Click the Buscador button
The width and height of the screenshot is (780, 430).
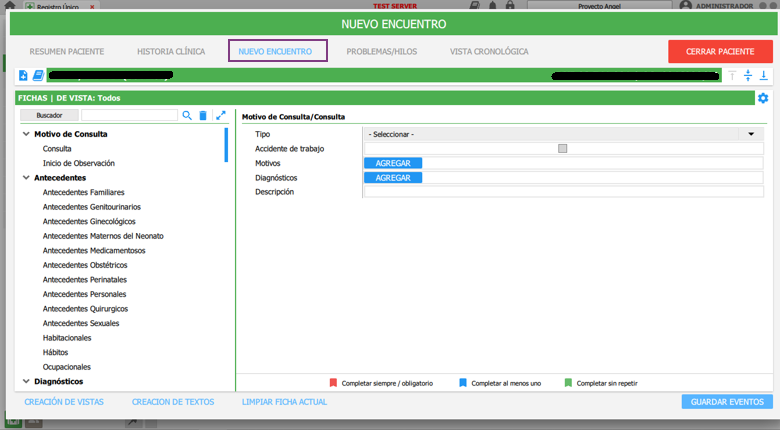coord(49,115)
